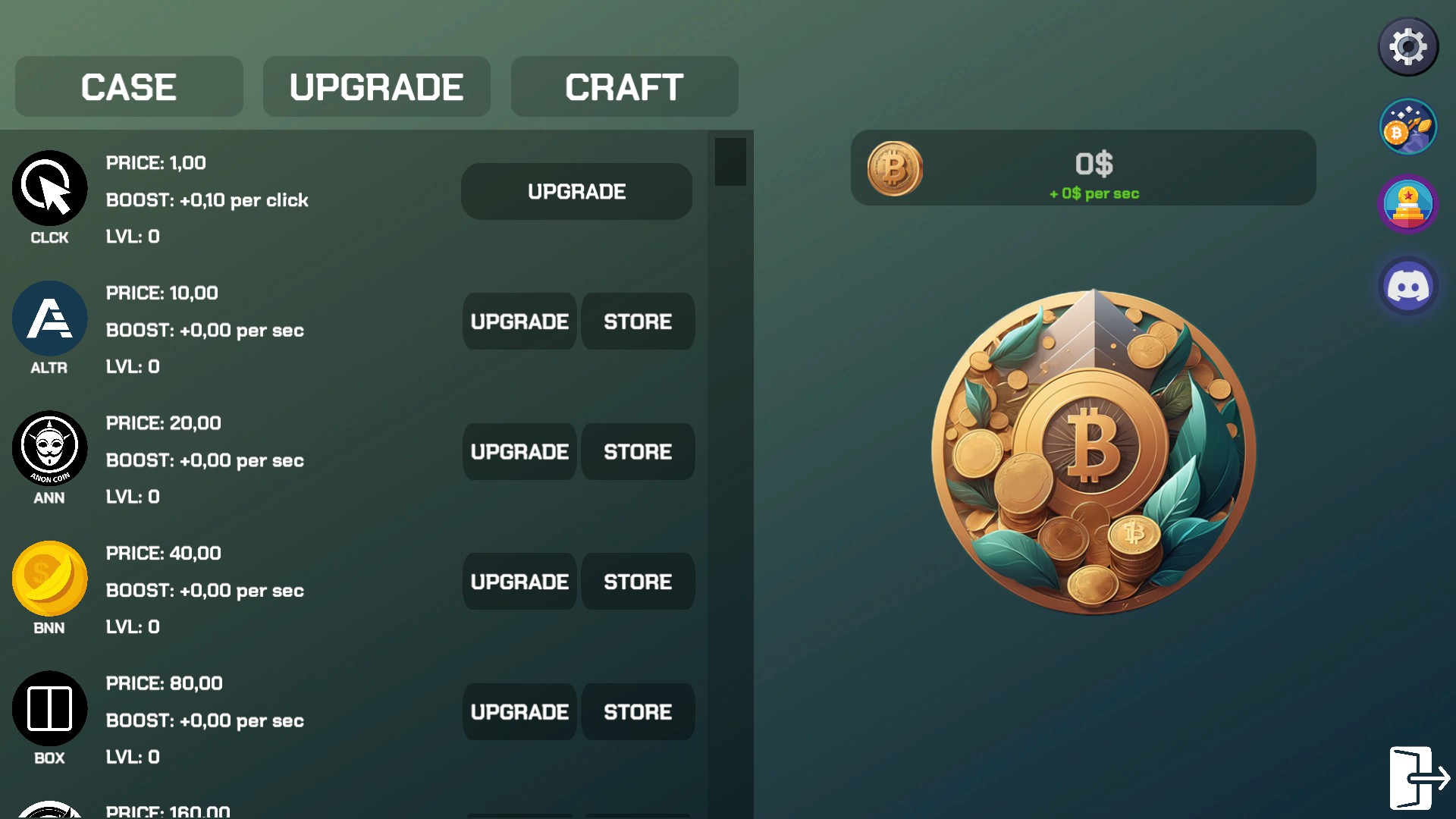This screenshot has height=819, width=1456.
Task: Click the BOX coin icon
Action: coord(49,708)
